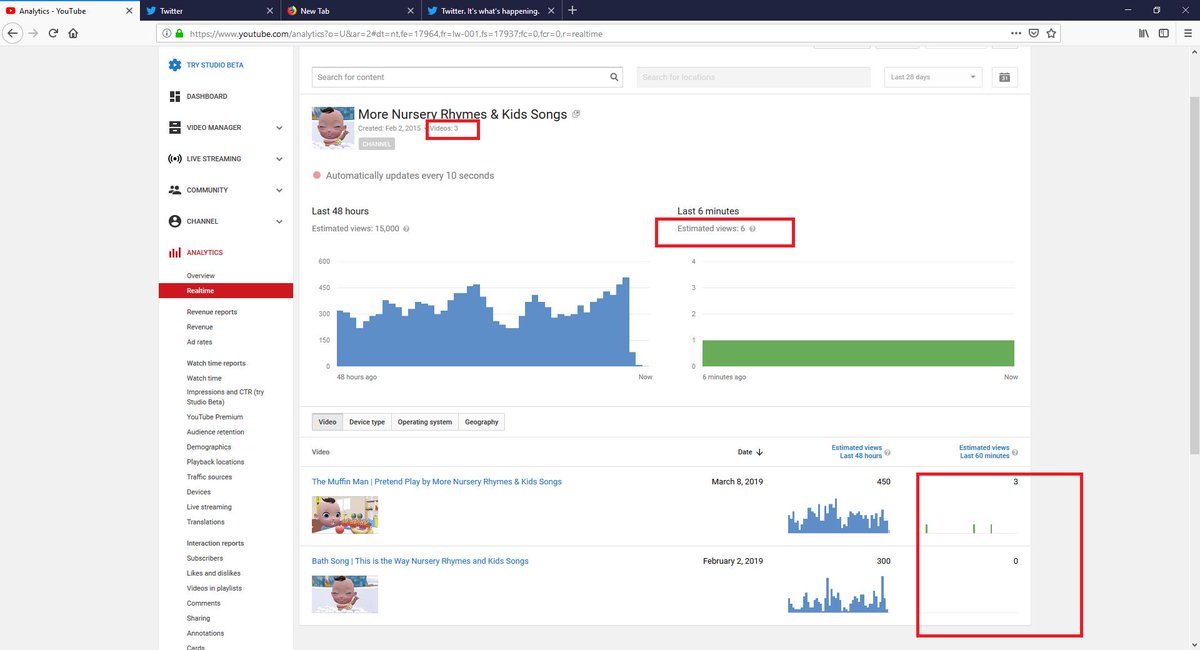The image size is (1200, 650).
Task: Click the channel avatar thumbnail
Action: [332, 128]
